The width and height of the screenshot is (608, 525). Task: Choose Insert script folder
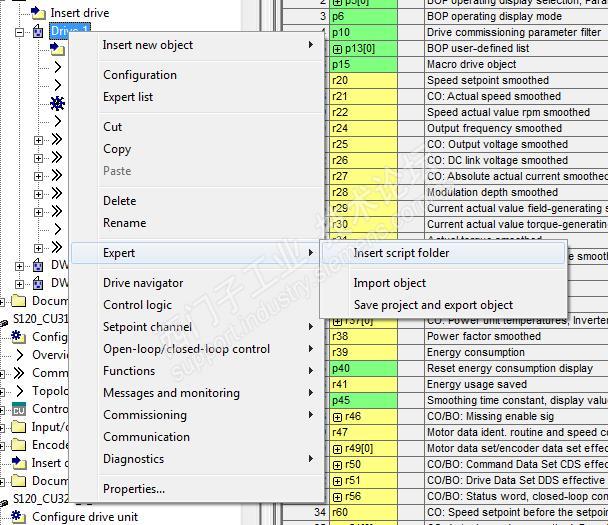[x=443, y=253]
